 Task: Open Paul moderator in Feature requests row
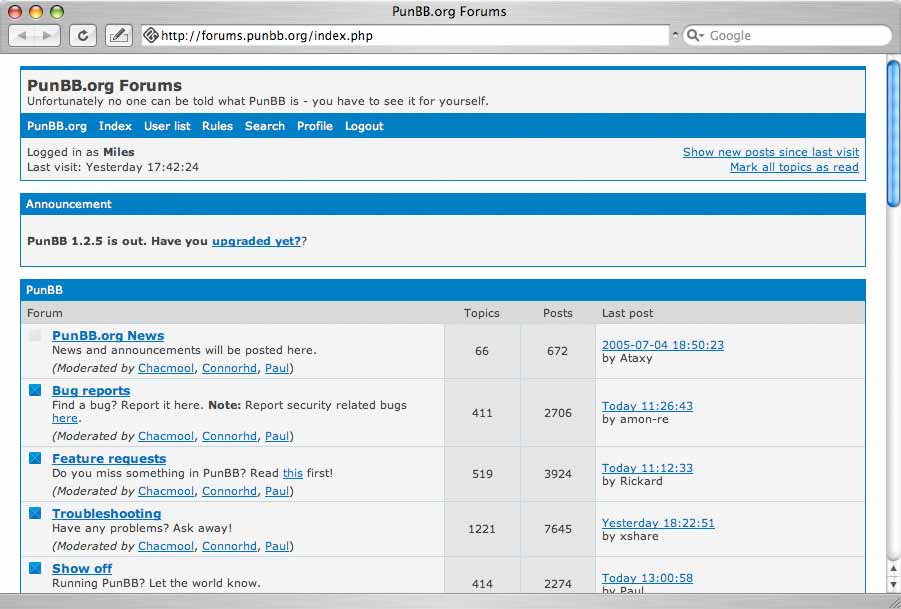click(277, 491)
